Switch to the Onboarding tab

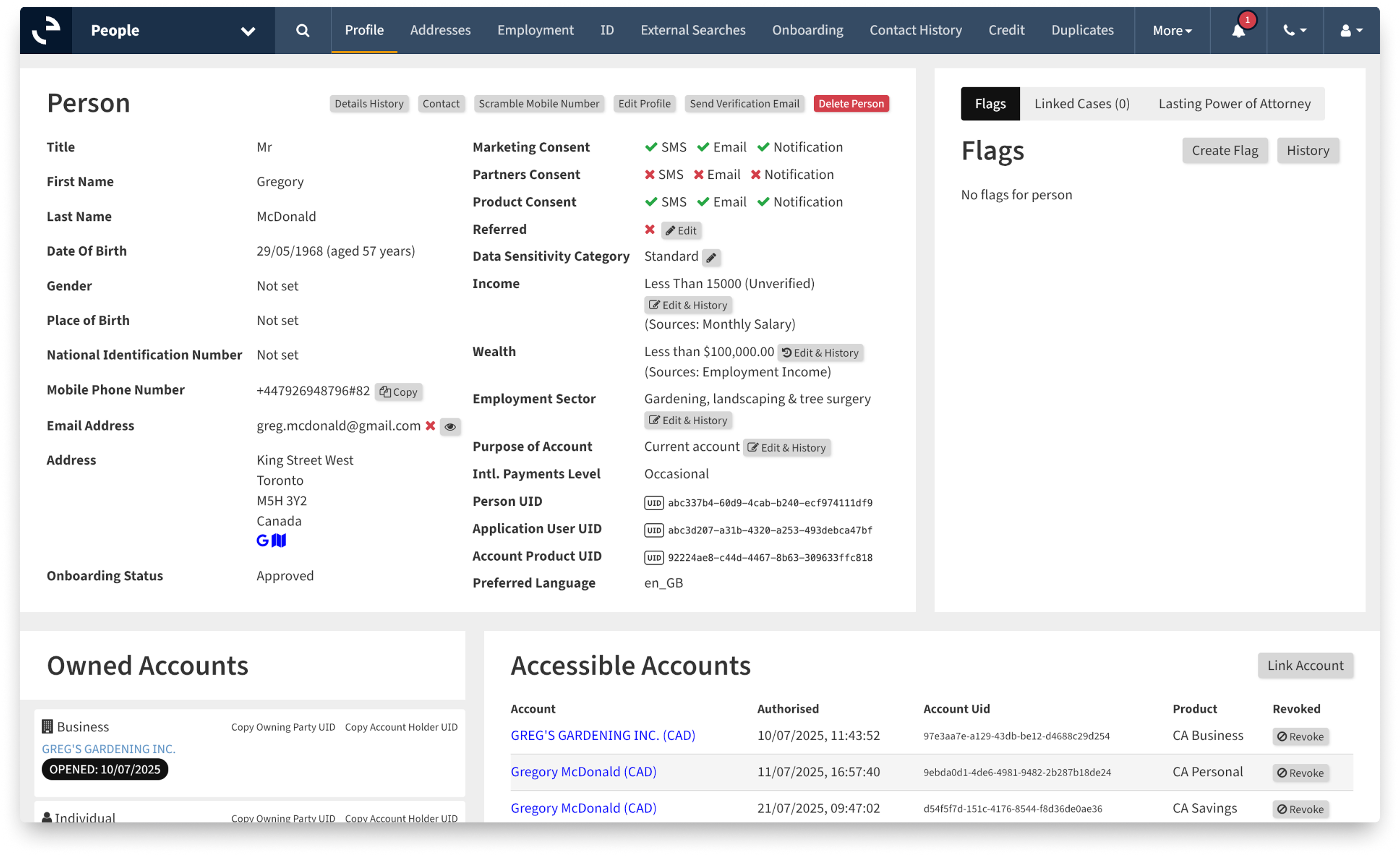point(807,30)
